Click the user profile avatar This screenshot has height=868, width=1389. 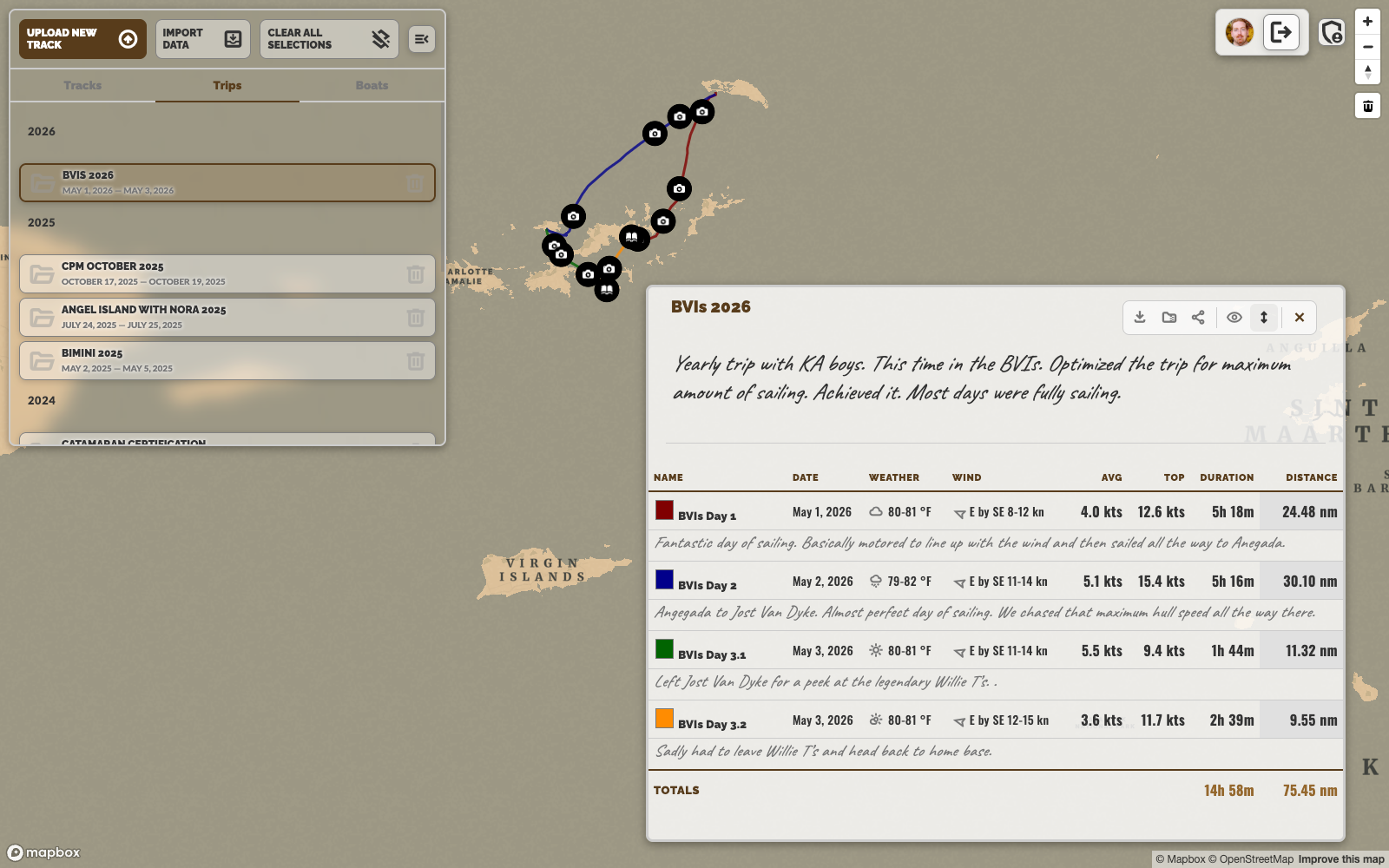point(1240,33)
